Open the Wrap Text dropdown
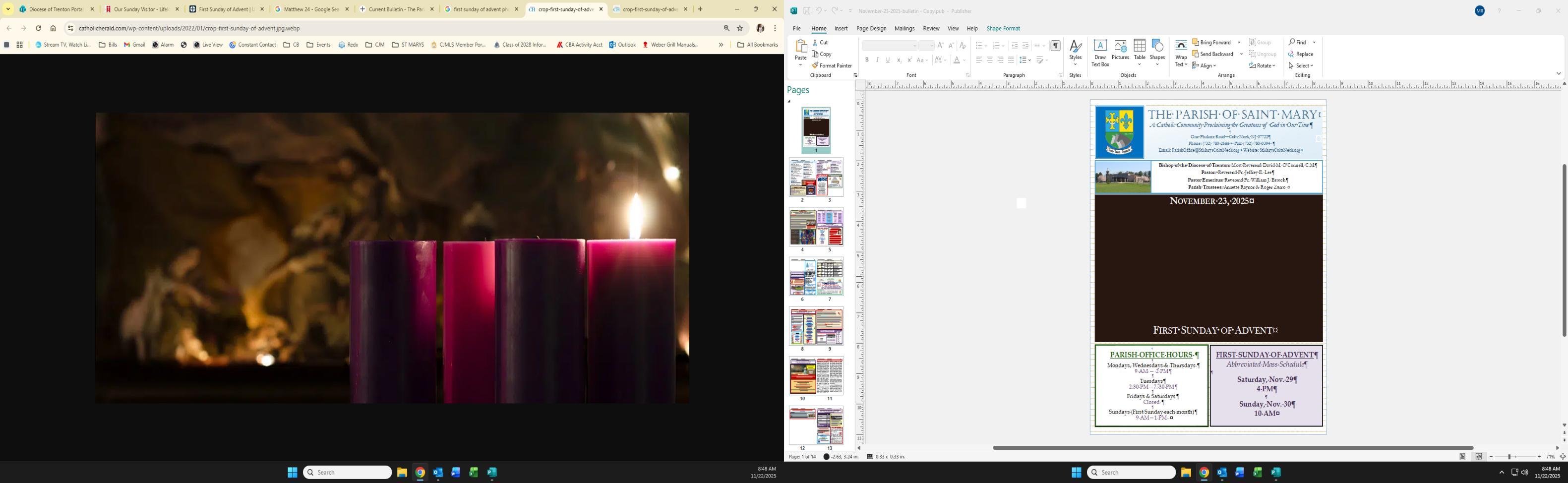Image resolution: width=1568 pixels, height=483 pixels. (x=1181, y=54)
